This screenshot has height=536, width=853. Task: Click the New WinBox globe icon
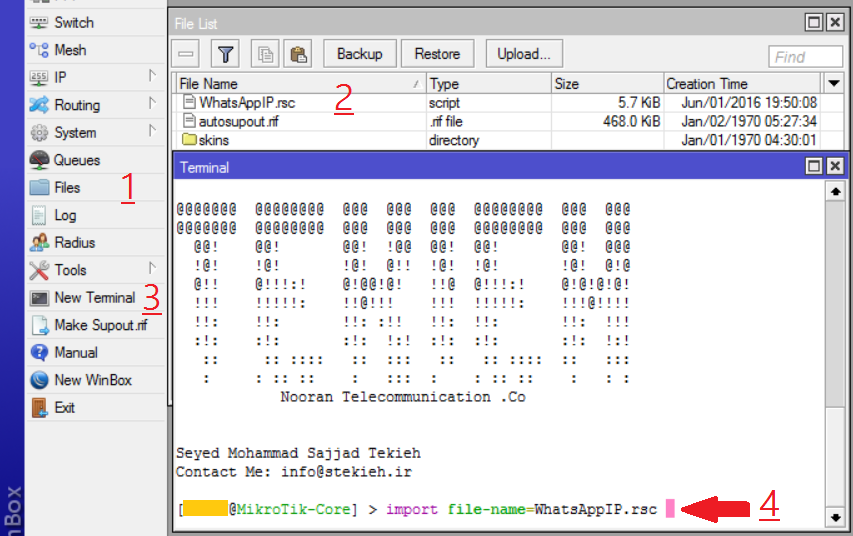39,380
